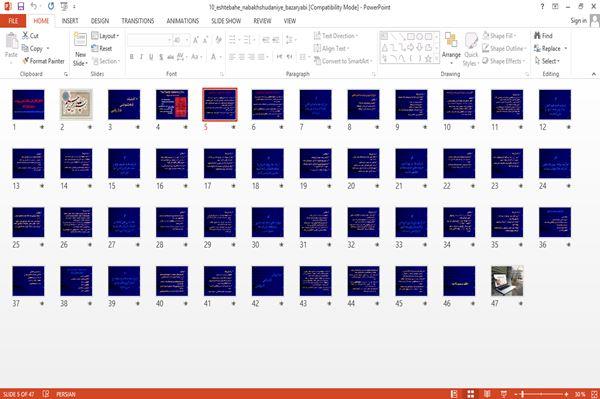Toggle Justify paragraph alignment

(261, 57)
